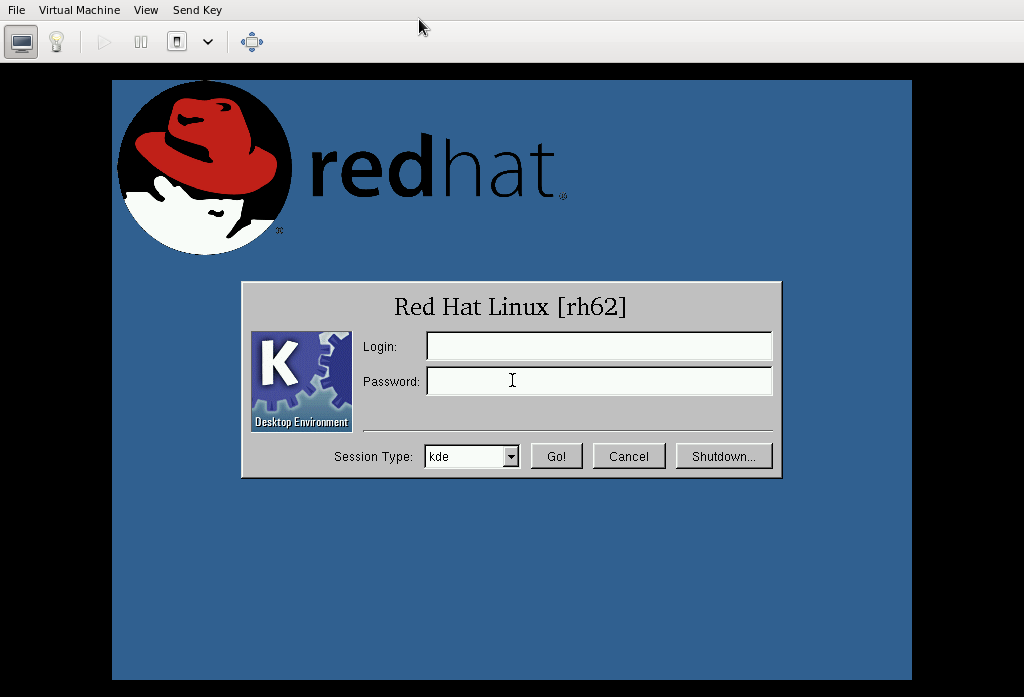The width and height of the screenshot is (1024, 697).
Task: Open the Send Key menu
Action: [197, 10]
